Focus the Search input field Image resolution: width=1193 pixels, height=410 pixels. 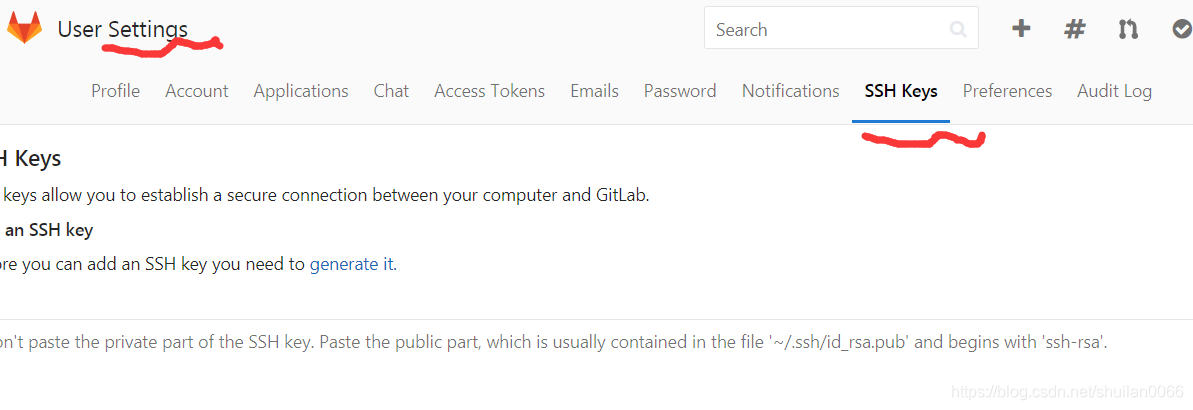[841, 27]
